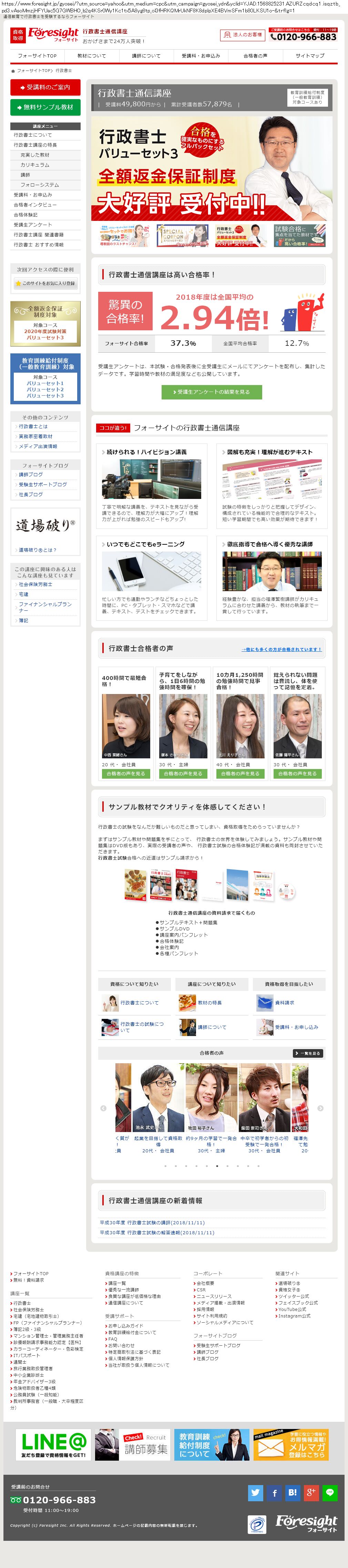The image size is (348, 1568).
Task: Click the Twitter icon in the footer
Action: tap(255, 1493)
